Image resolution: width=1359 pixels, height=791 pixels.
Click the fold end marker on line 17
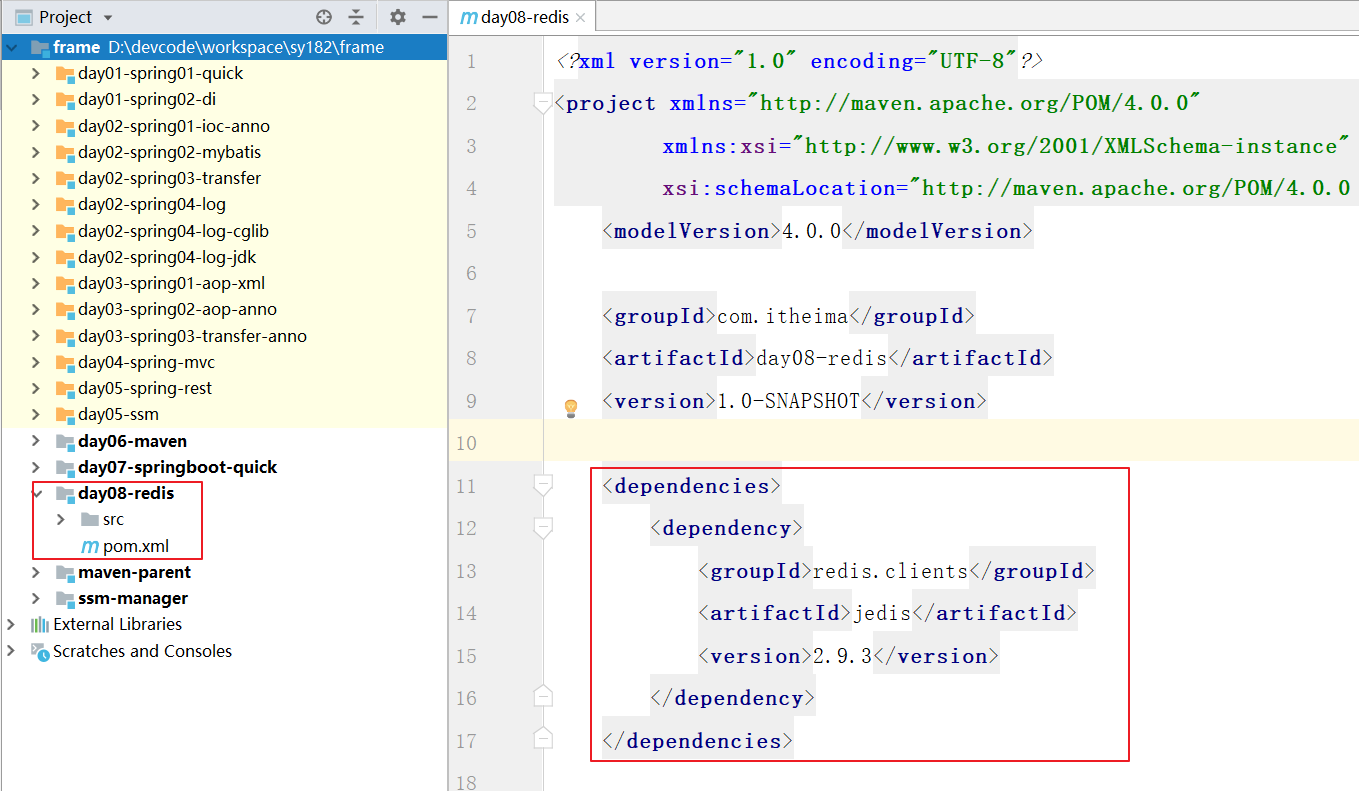pyautogui.click(x=543, y=738)
